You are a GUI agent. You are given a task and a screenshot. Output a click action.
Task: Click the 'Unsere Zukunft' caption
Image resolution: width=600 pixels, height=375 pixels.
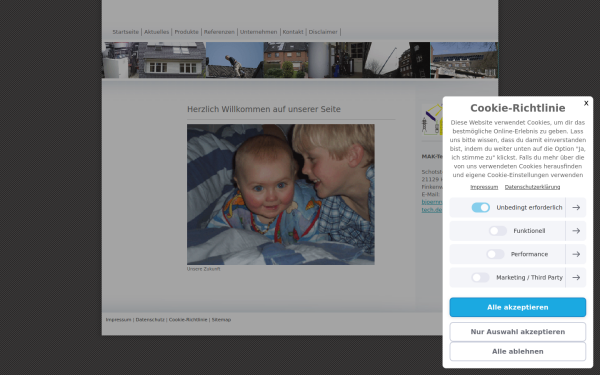(x=203, y=269)
